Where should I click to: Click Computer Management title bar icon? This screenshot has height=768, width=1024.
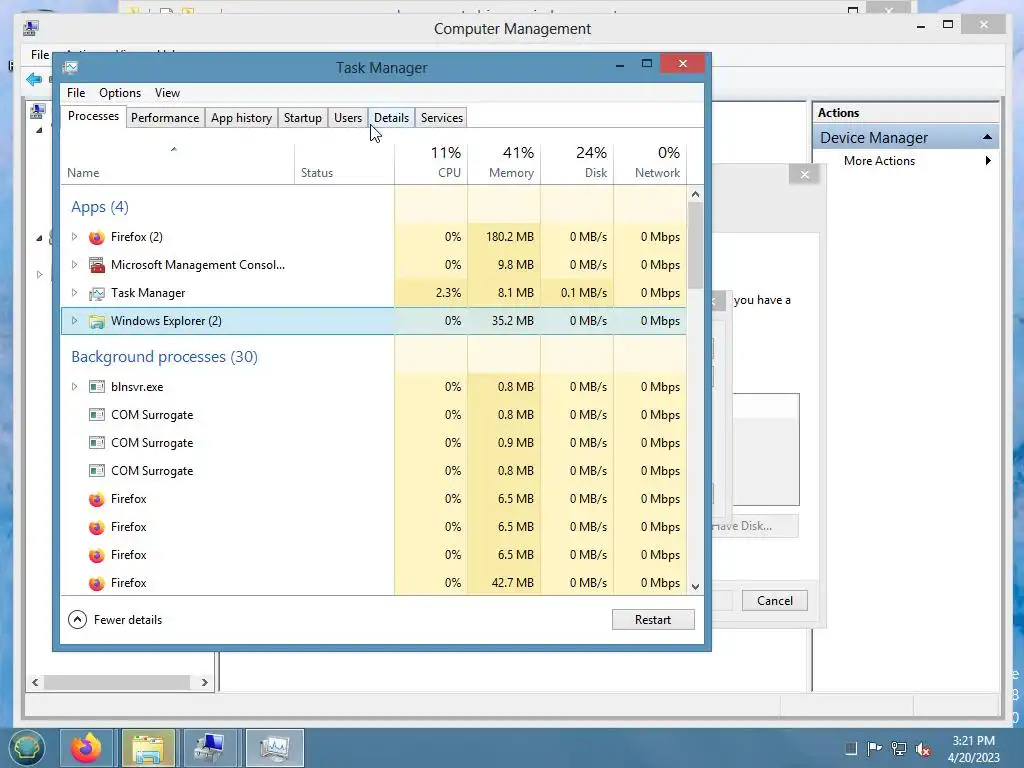click(x=31, y=28)
